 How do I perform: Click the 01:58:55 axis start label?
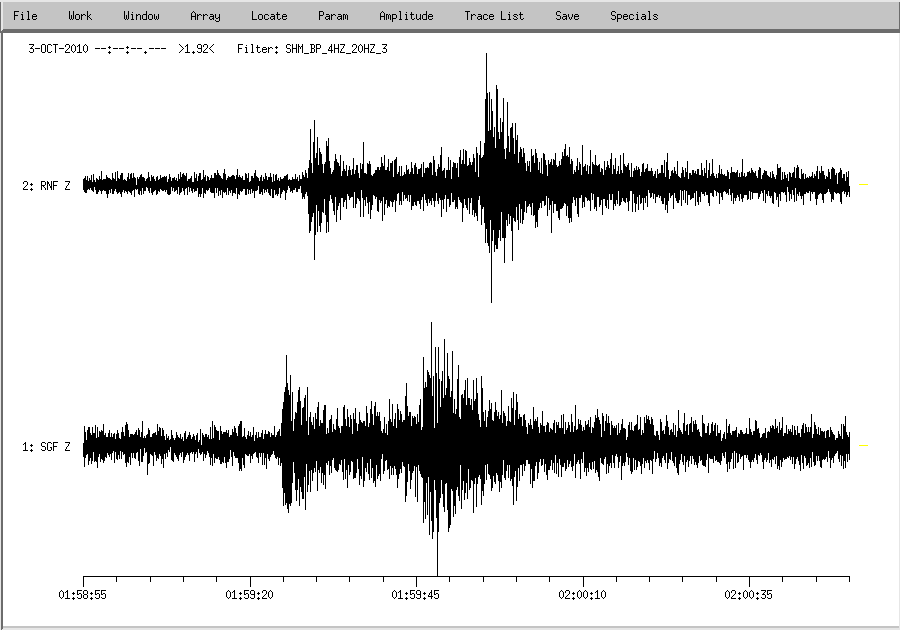tap(83, 595)
